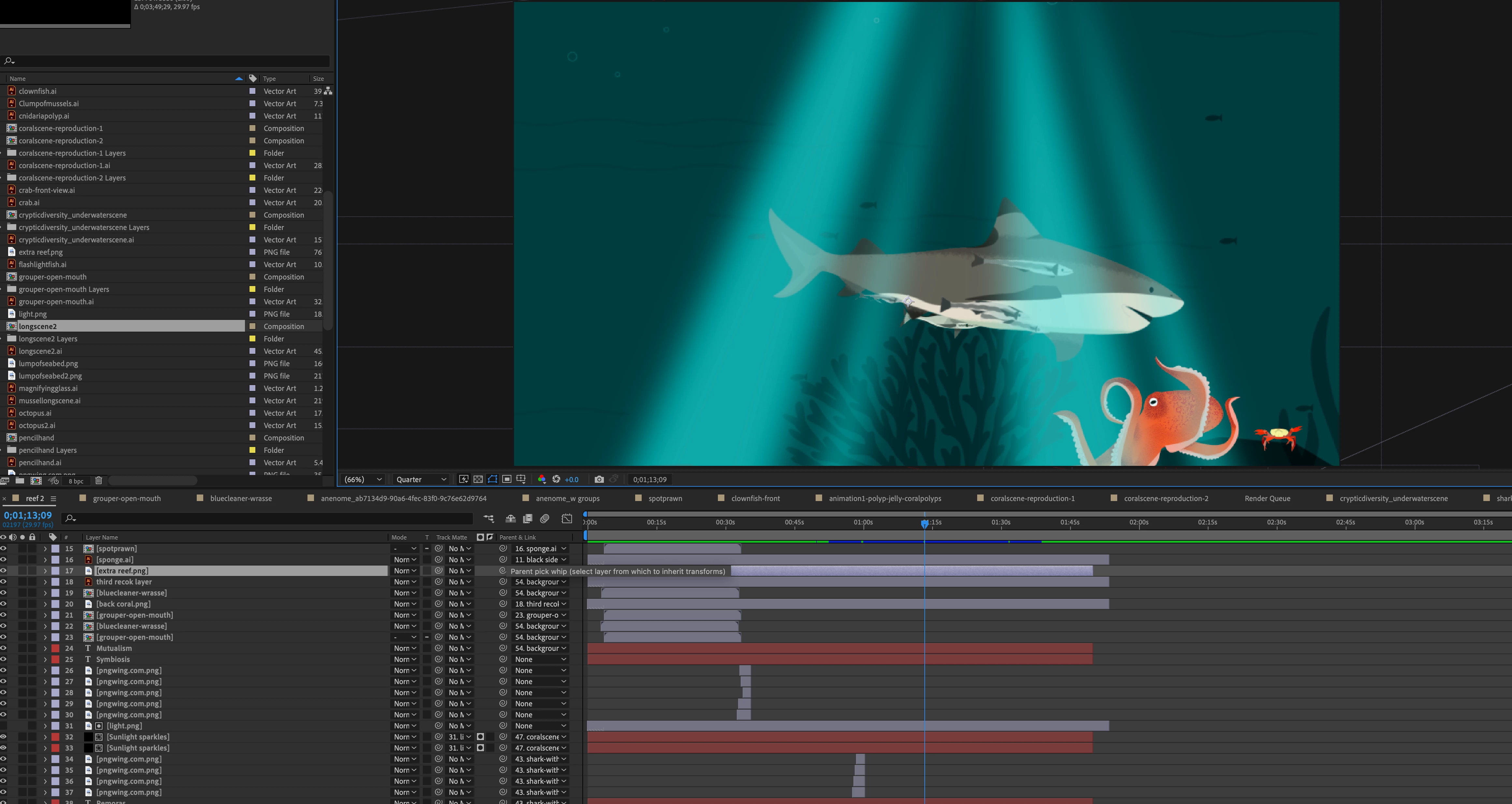This screenshot has width=1512, height=804.
Task: Click the red label swatch of Symbiosis layer
Action: [56, 660]
